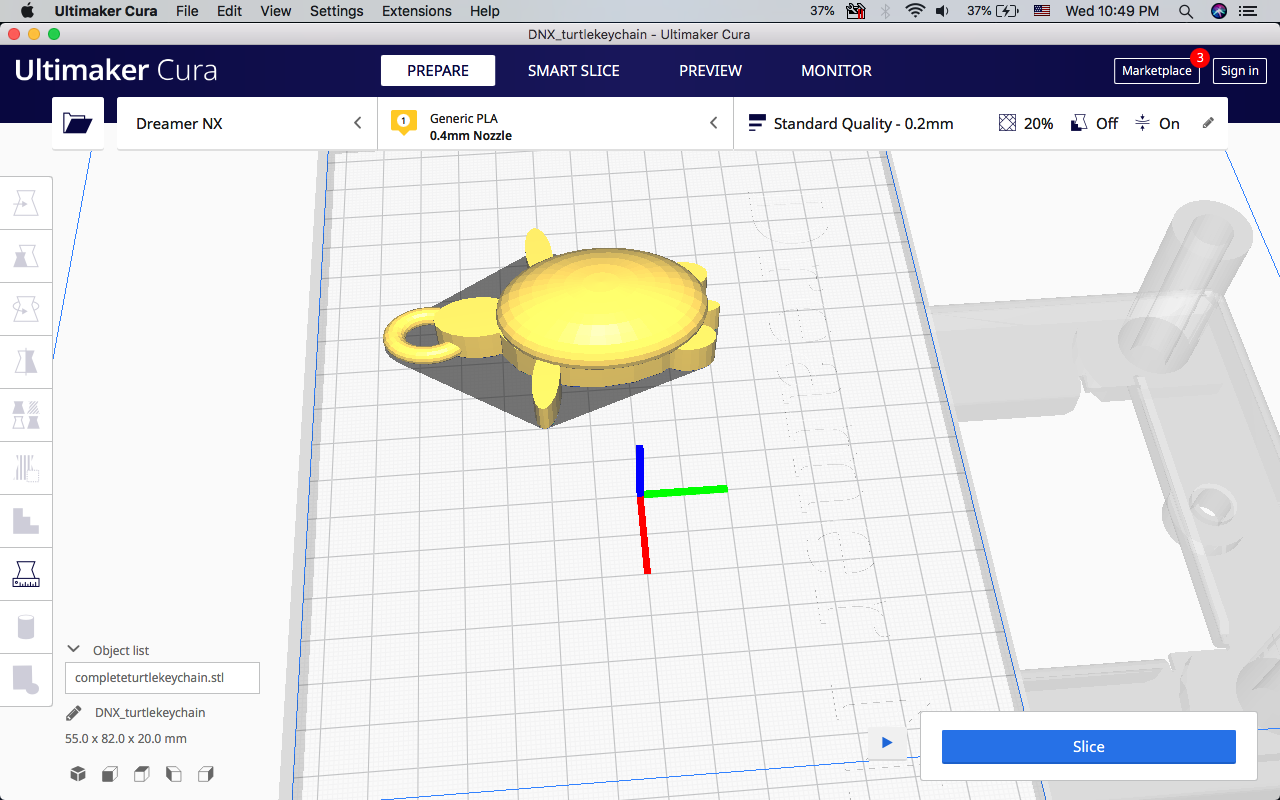Open the volume control in menu bar

942,11
